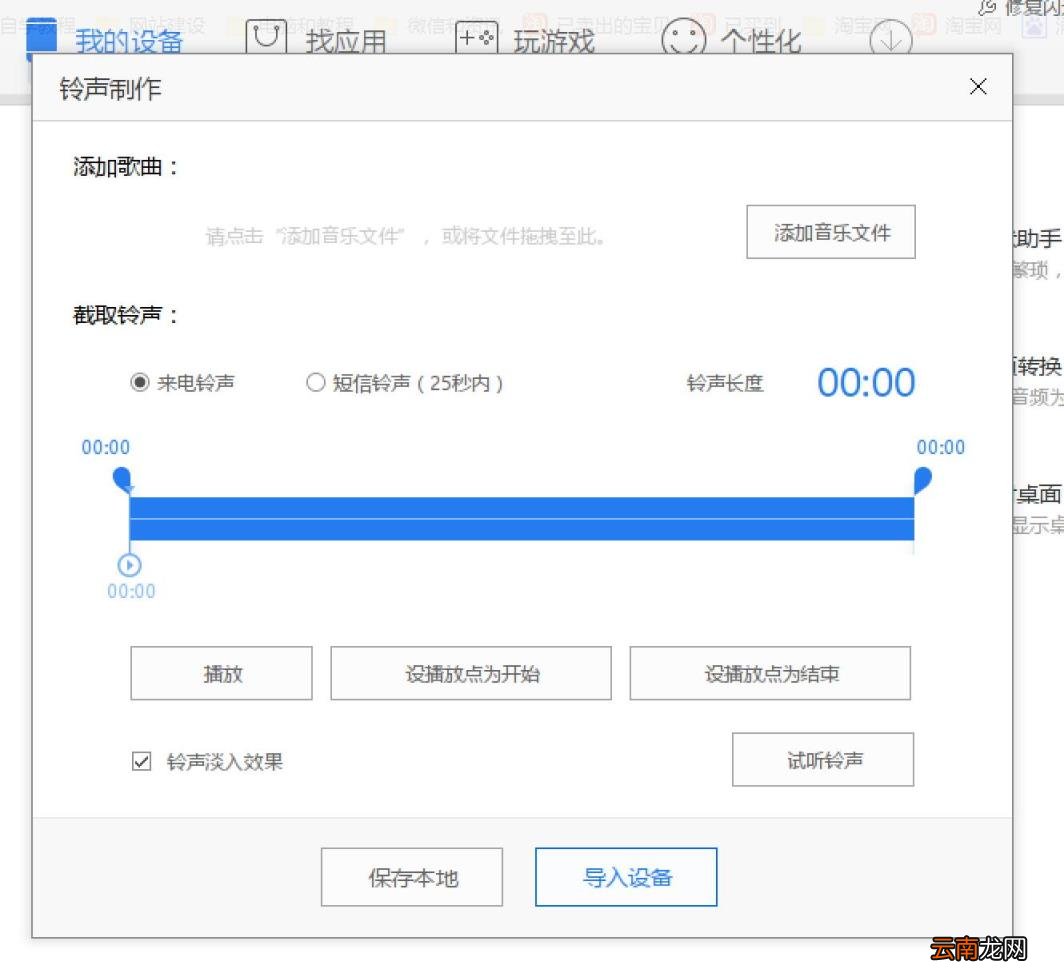Select 来电铃声 radio option

point(140,383)
